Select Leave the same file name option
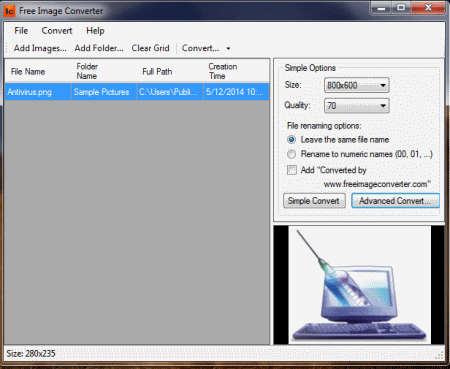Viewport: 450px width, 369px height. (x=338, y=140)
